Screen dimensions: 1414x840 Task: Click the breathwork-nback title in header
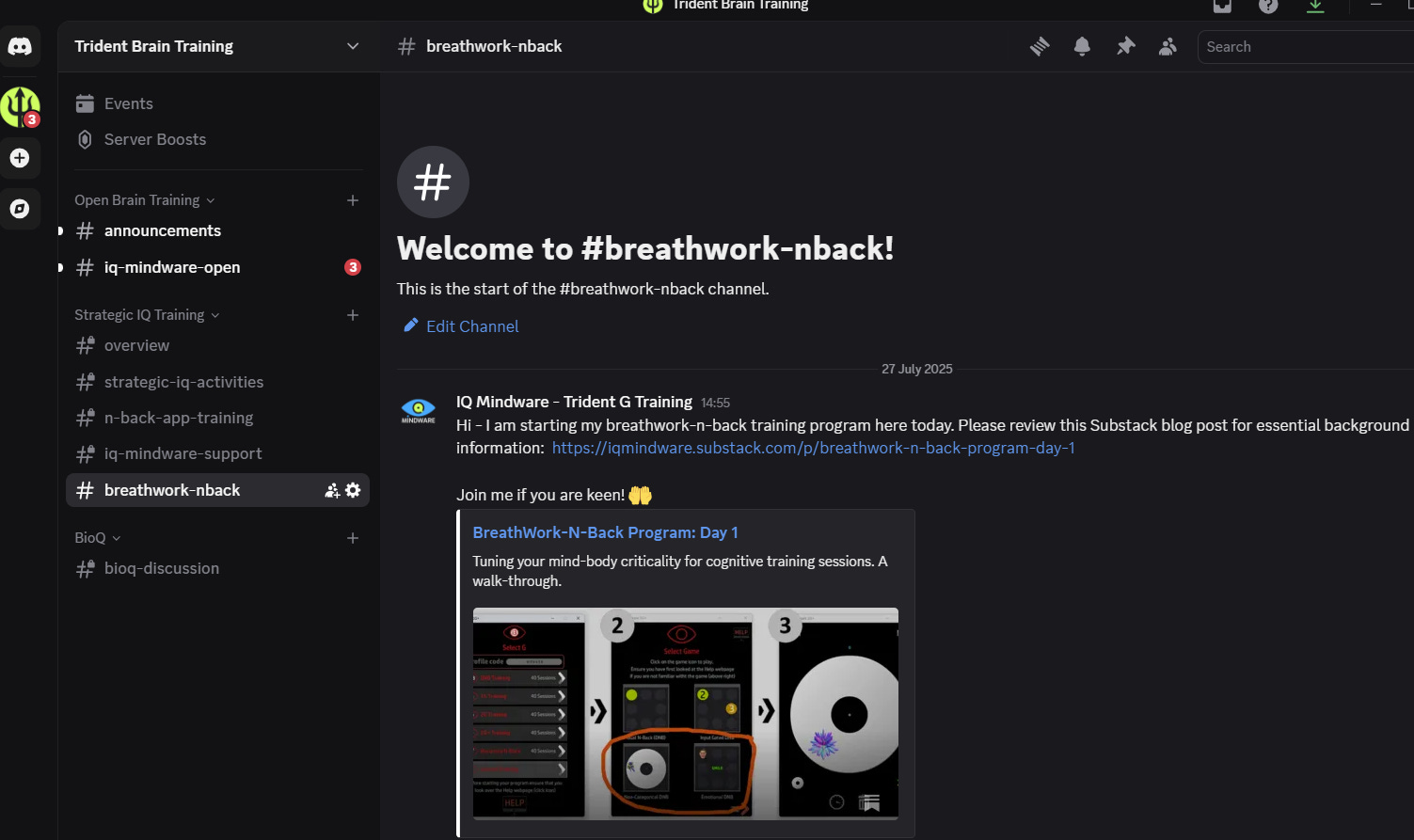[494, 46]
